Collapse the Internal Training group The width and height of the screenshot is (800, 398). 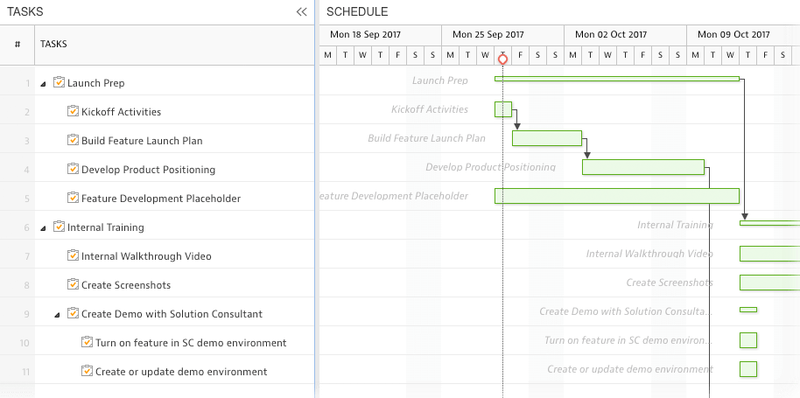pos(43,228)
